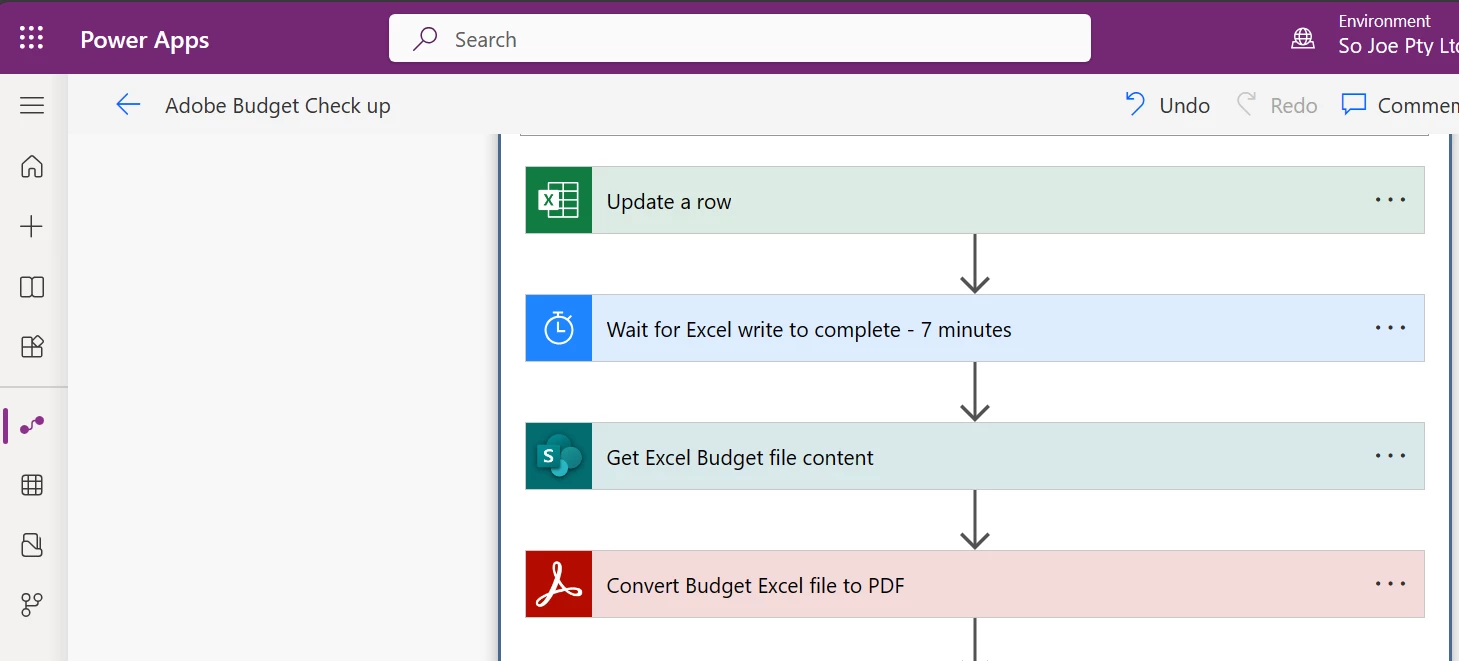
Task: Expand Convert Budget Excel file to PDF
Action: tap(974, 584)
